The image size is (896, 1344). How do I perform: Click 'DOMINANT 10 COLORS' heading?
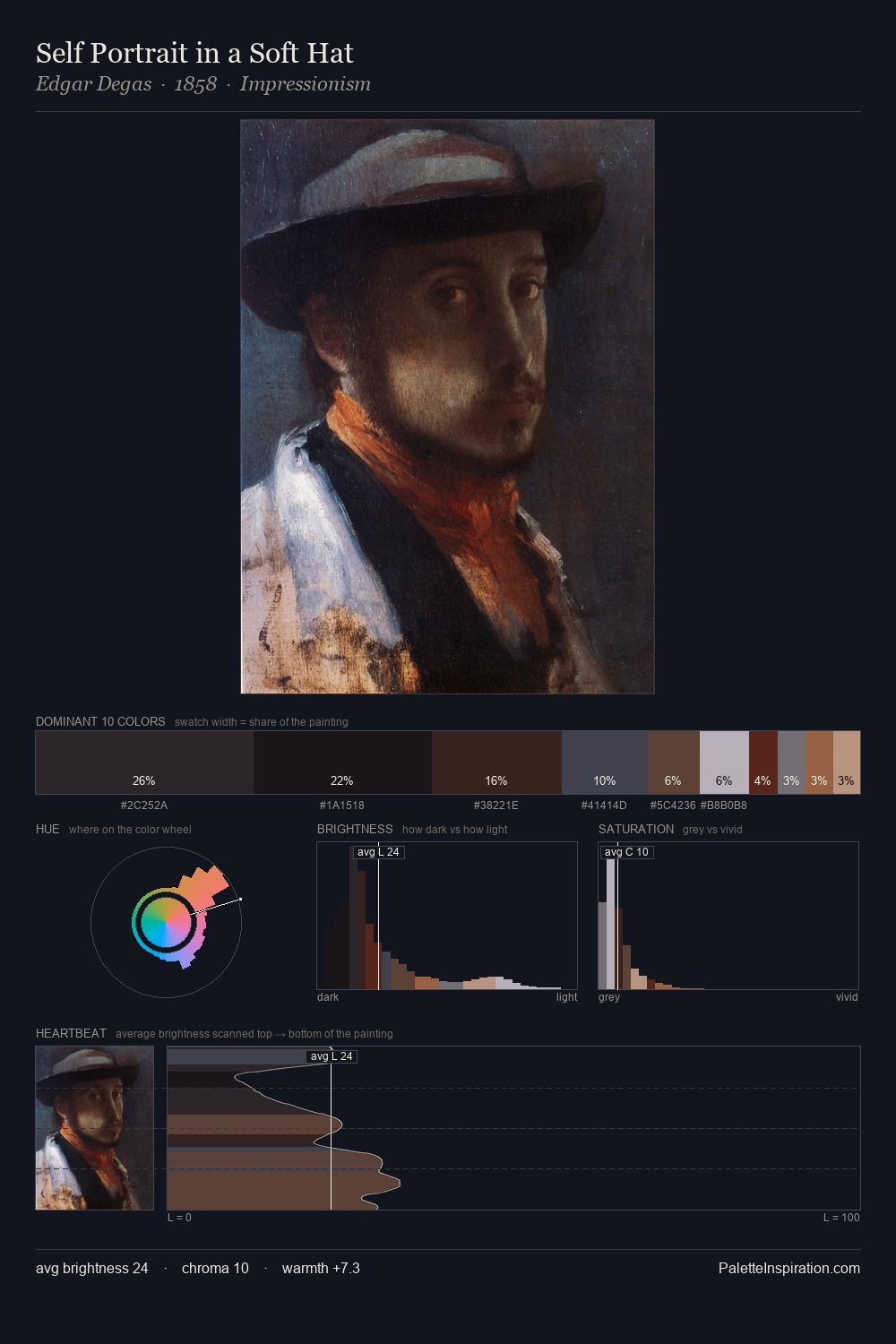tap(100, 721)
